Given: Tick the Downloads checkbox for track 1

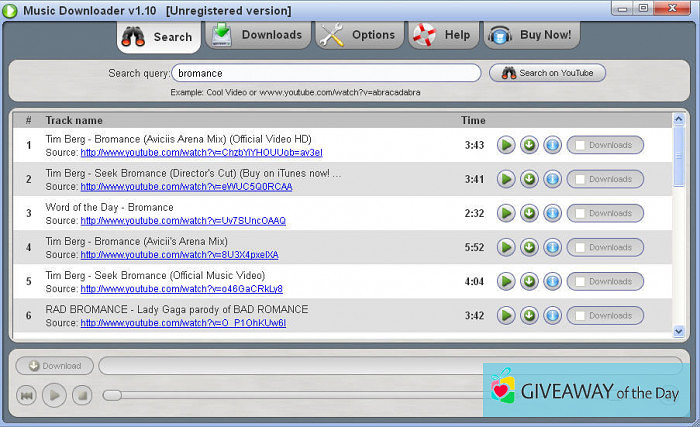Looking at the screenshot, I should (x=579, y=145).
